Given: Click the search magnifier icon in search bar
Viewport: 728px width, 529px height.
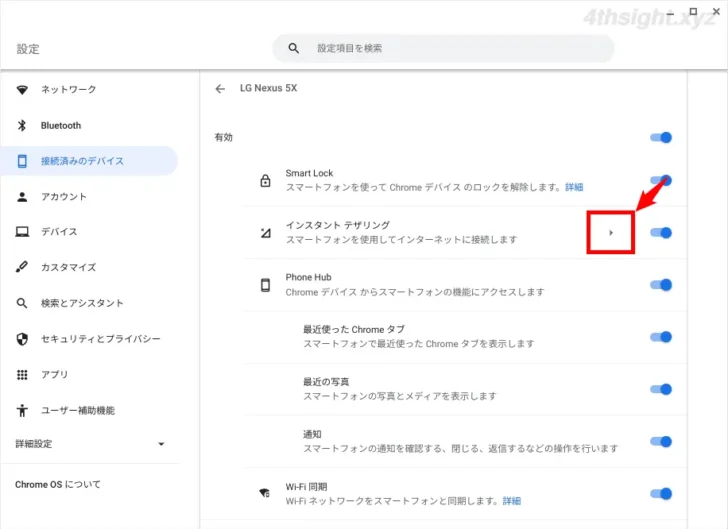Looking at the screenshot, I should click(x=293, y=48).
